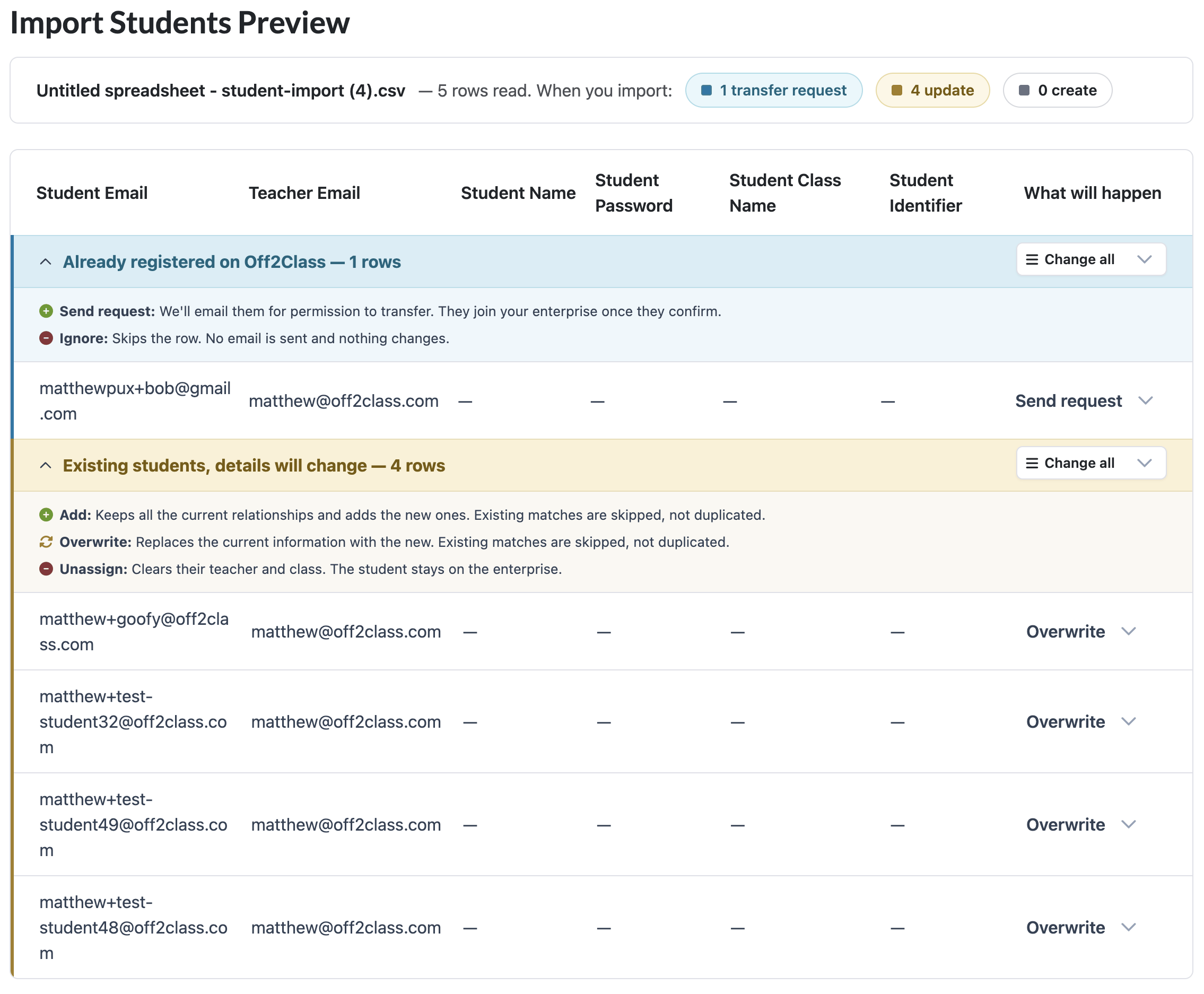Click the 4 update badge
The width and height of the screenshot is (1204, 994).
coord(932,91)
